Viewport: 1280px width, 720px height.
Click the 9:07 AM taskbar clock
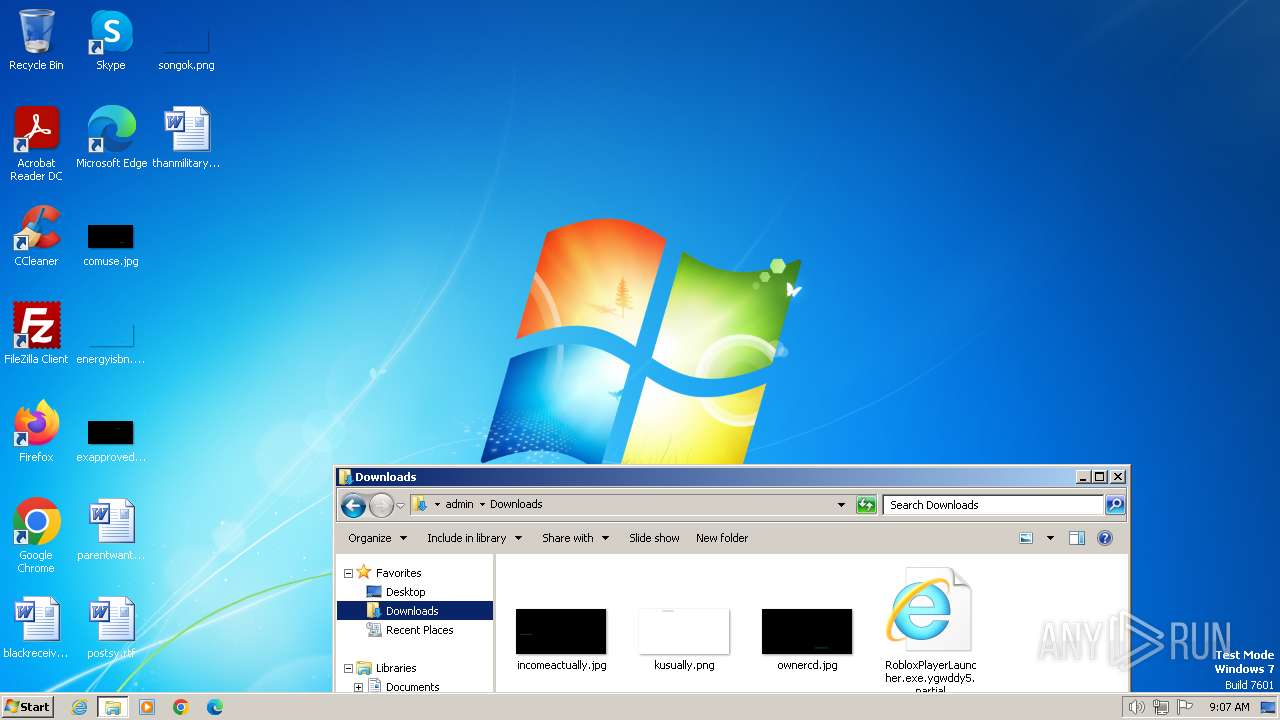tap(1229, 707)
